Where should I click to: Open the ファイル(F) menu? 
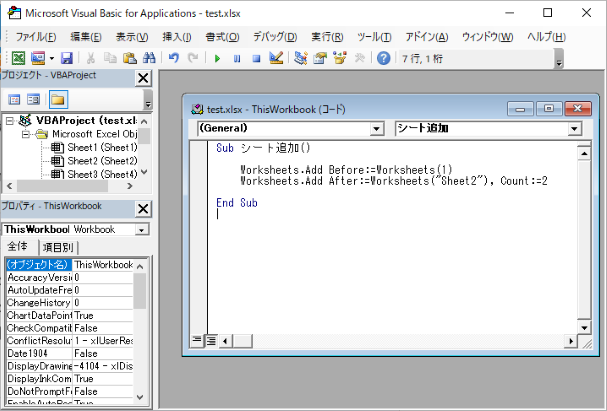[x=36, y=37]
